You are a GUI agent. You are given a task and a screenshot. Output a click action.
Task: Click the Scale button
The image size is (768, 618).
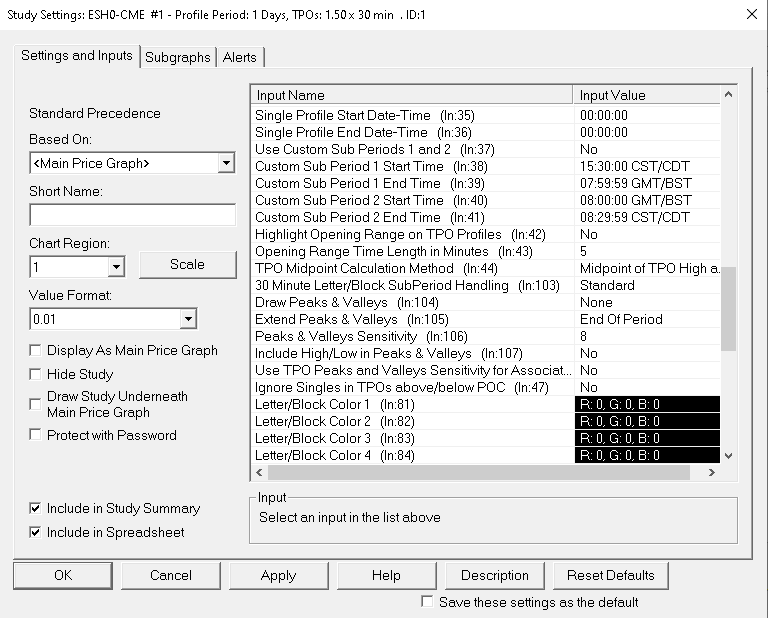click(x=188, y=264)
